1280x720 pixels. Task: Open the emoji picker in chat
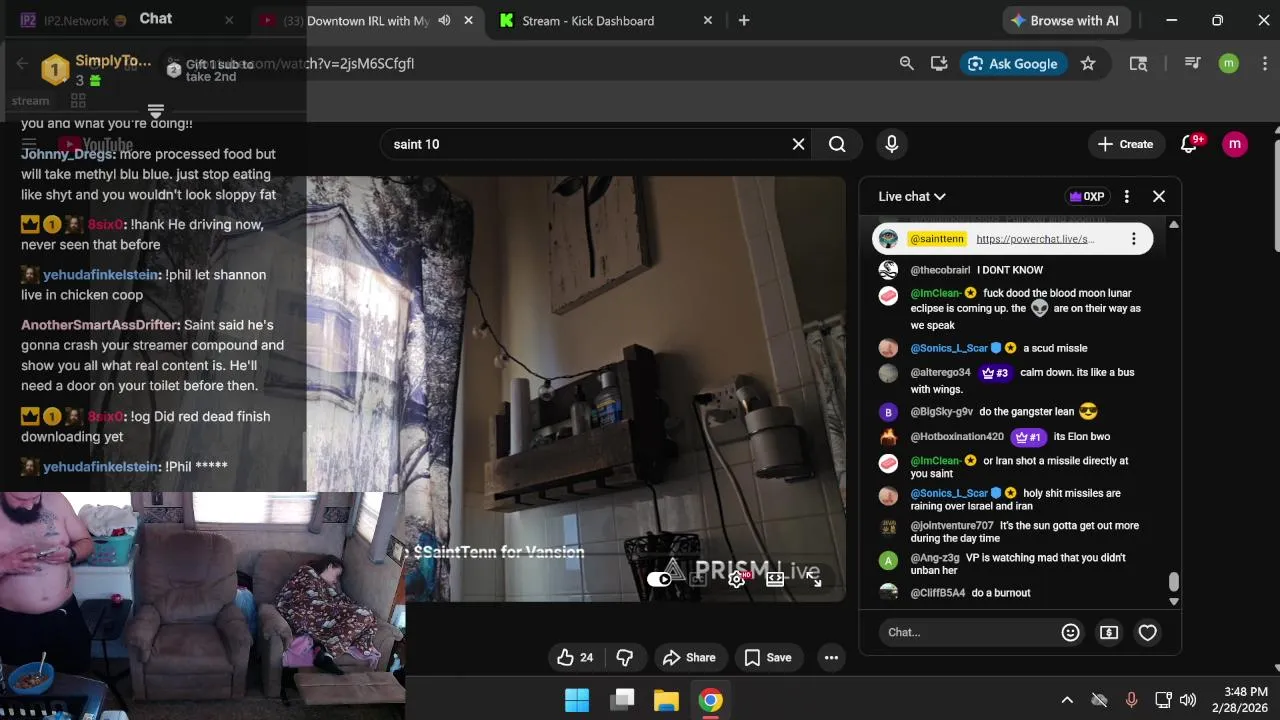(x=1070, y=632)
